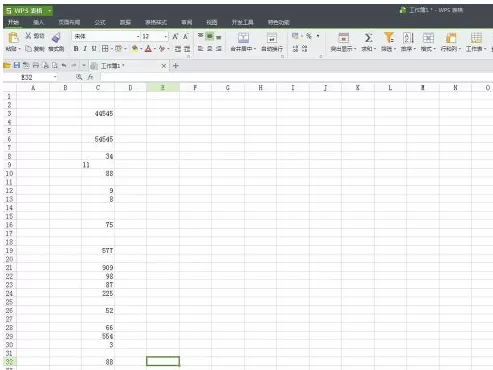The image size is (493, 370).
Task: Click the Highlight (突出显示) icon
Action: click(x=343, y=38)
